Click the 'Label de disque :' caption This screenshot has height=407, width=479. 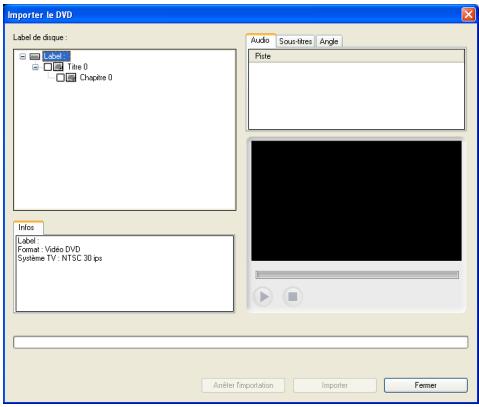40,37
